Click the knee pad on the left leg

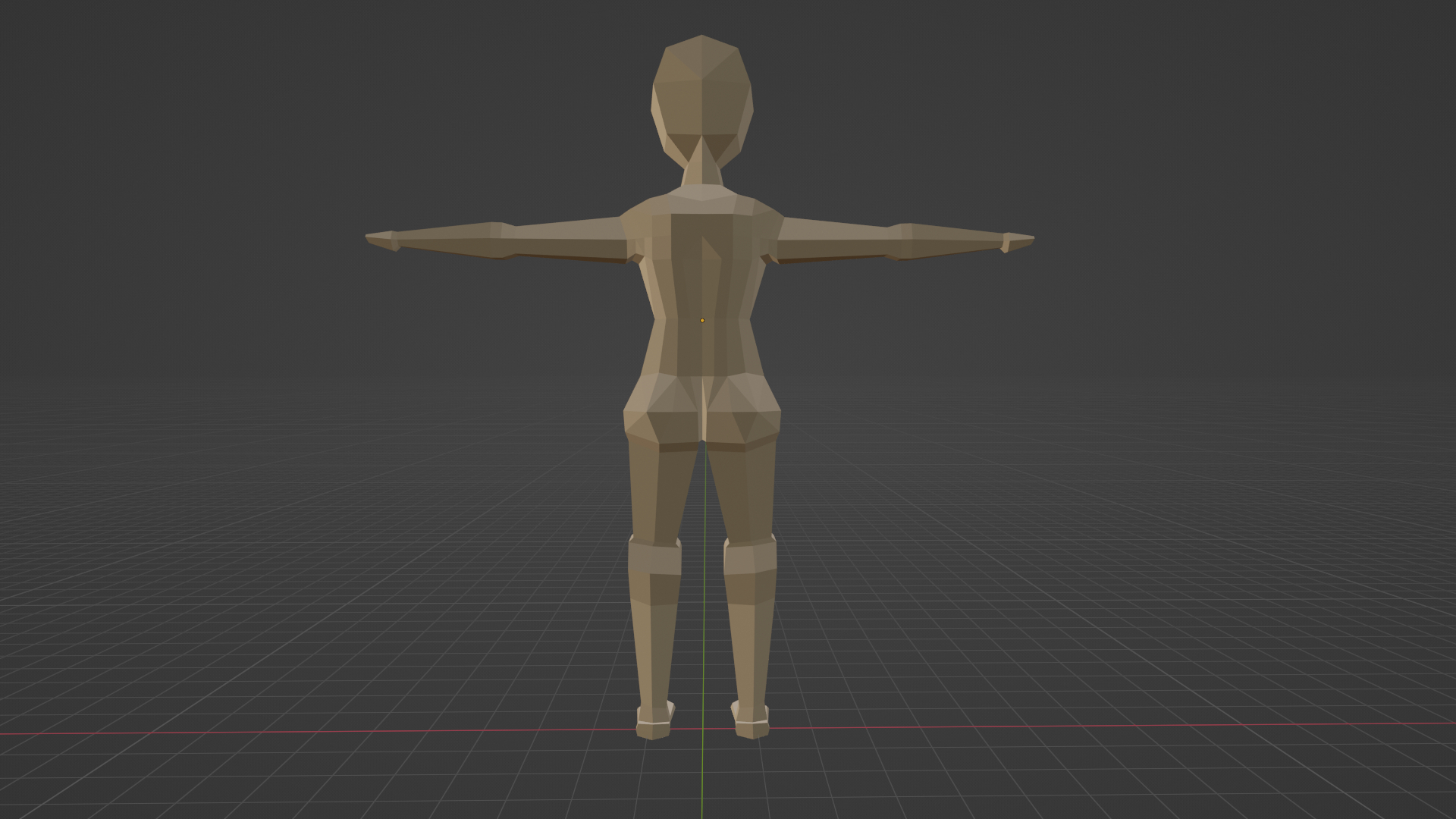pyautogui.click(x=654, y=558)
